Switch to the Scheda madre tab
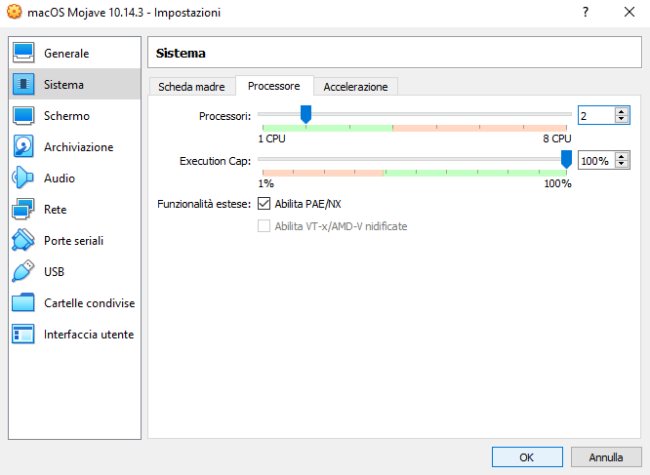This screenshot has height=475, width=650. pyautogui.click(x=192, y=87)
